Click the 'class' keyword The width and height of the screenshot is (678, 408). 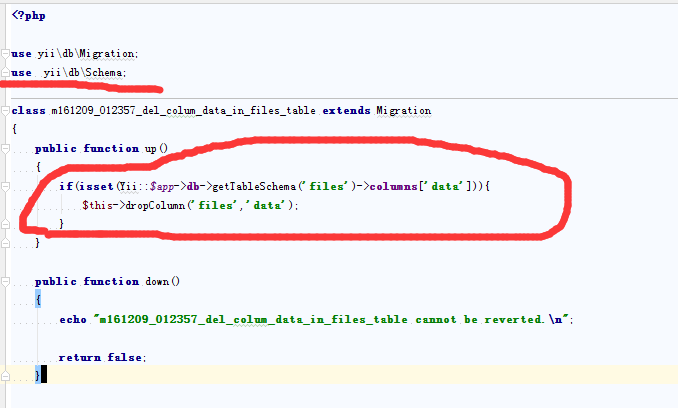tap(29, 111)
